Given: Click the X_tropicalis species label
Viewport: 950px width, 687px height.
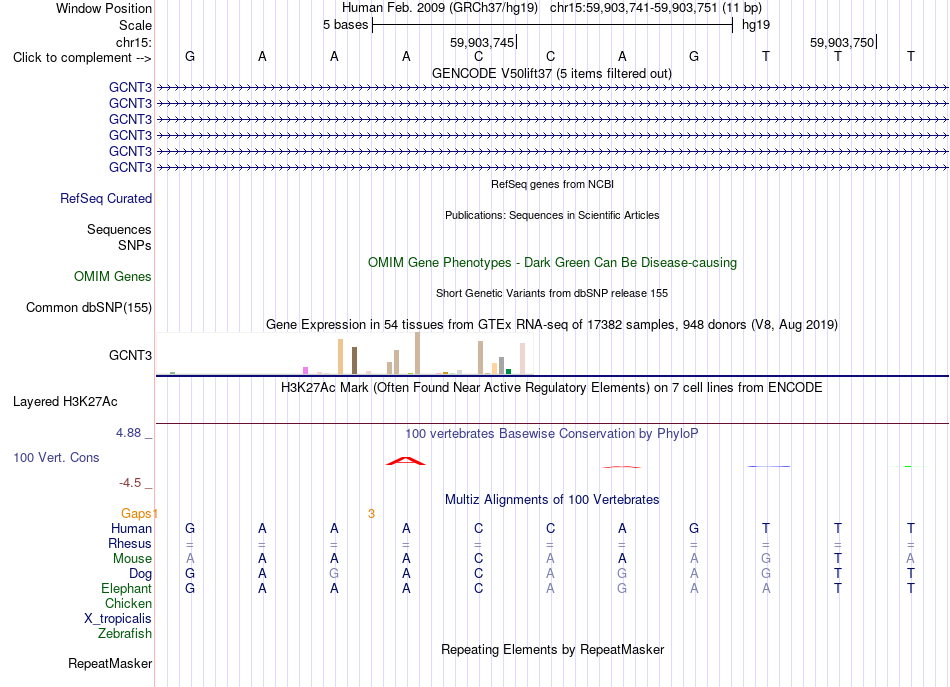Looking at the screenshot, I should click(118, 619).
